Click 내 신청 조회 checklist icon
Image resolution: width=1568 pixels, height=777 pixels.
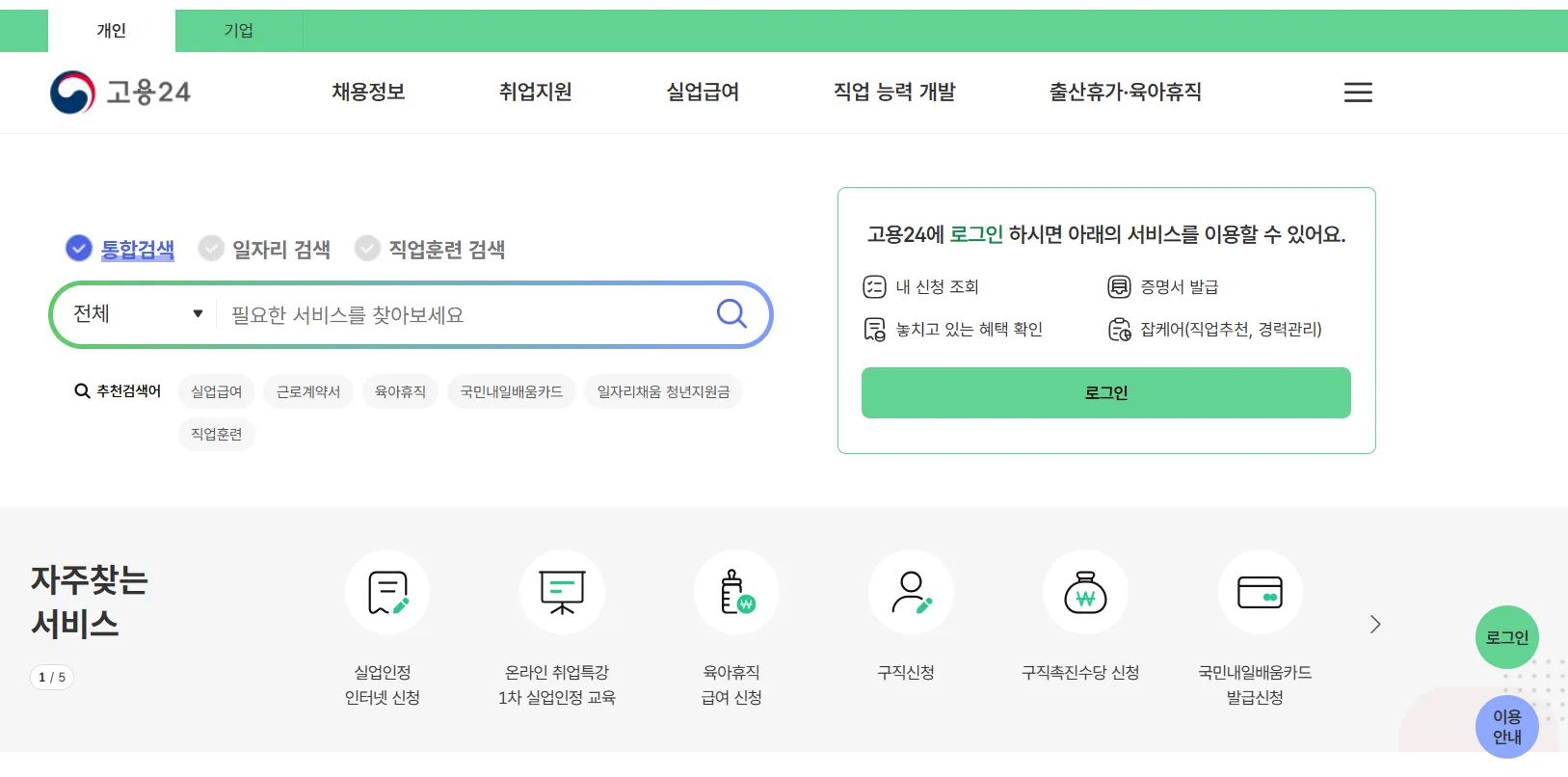[x=874, y=286]
